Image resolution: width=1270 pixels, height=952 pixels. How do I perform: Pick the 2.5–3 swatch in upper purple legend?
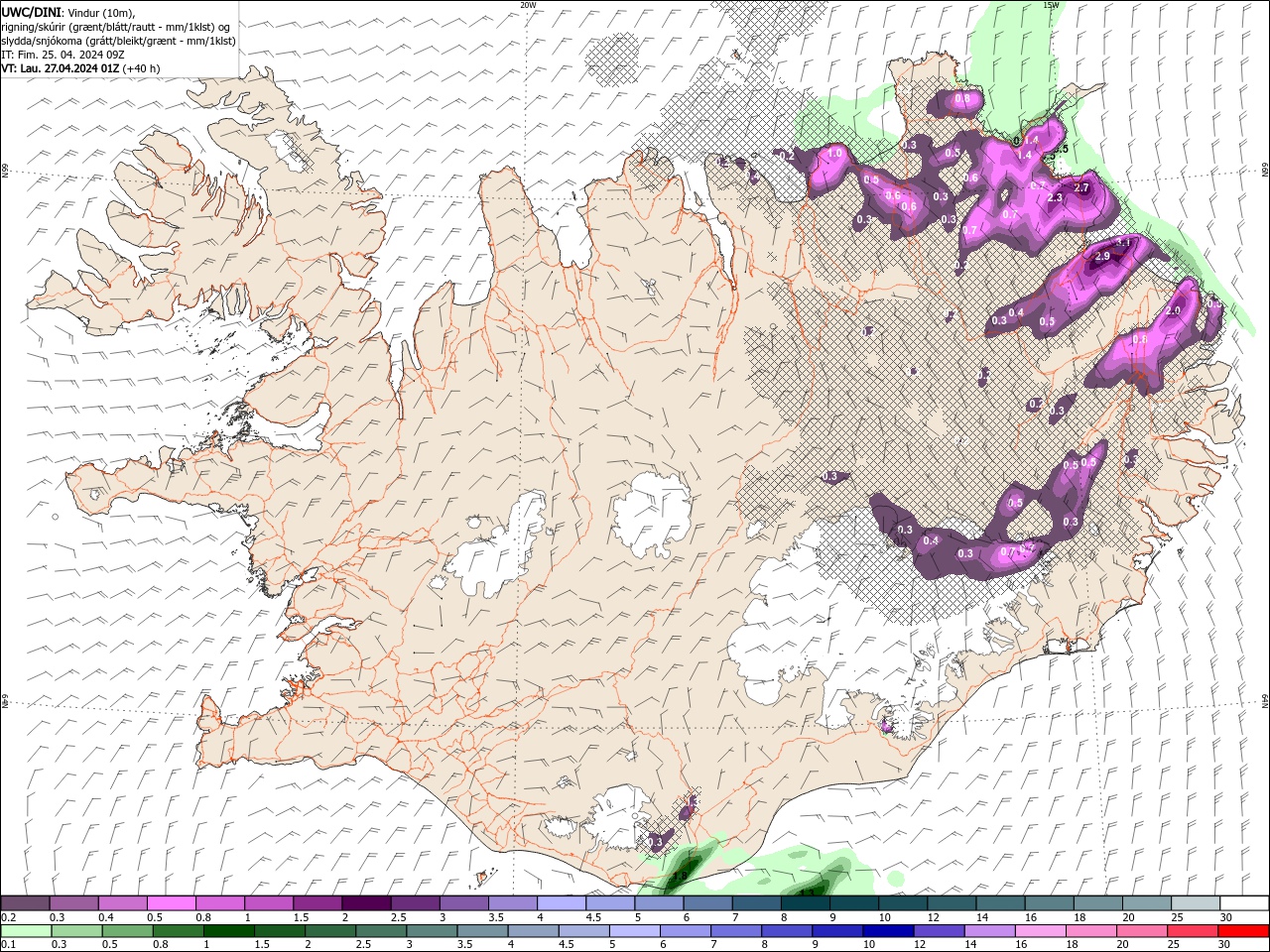(x=415, y=903)
